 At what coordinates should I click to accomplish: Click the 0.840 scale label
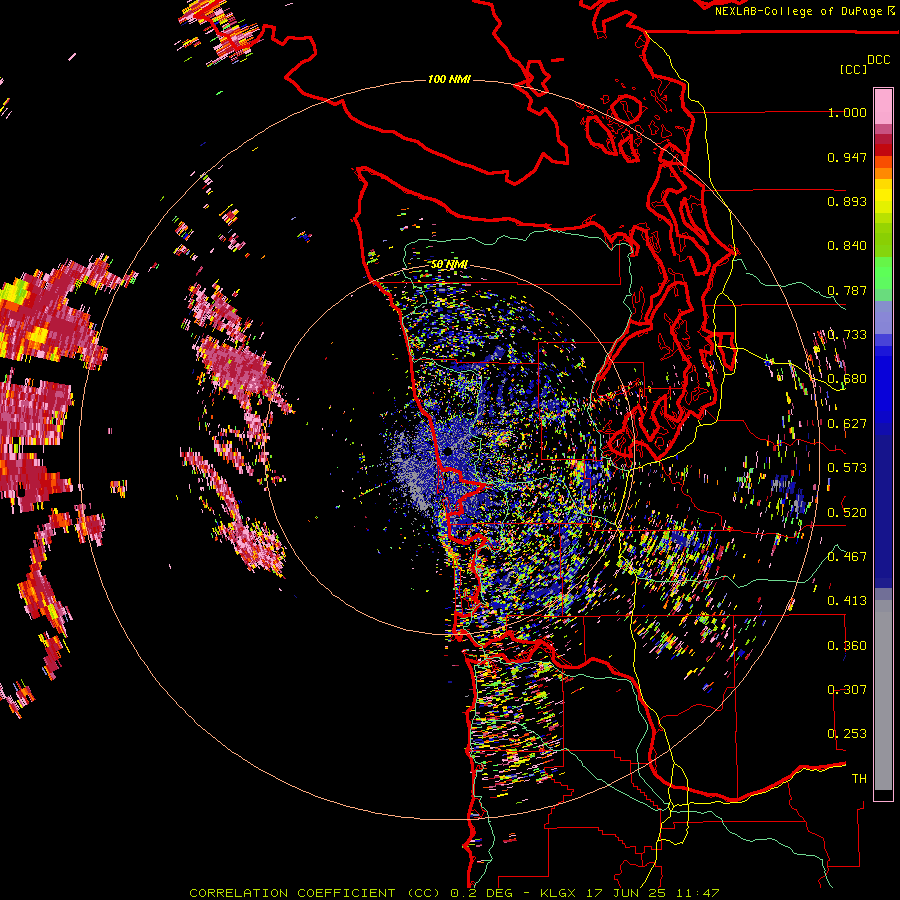tap(847, 246)
